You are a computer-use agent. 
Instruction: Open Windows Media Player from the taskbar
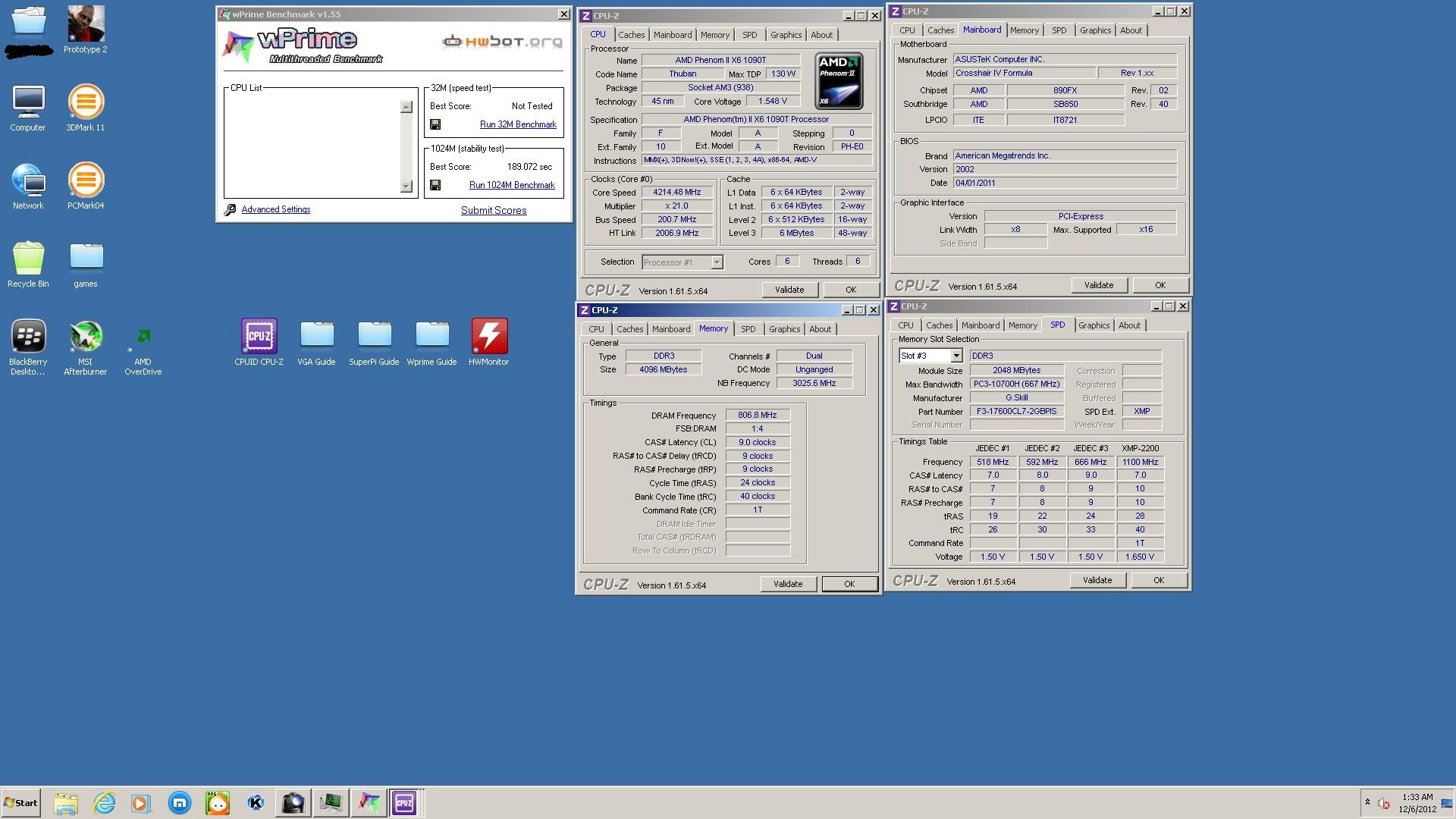pos(141,803)
